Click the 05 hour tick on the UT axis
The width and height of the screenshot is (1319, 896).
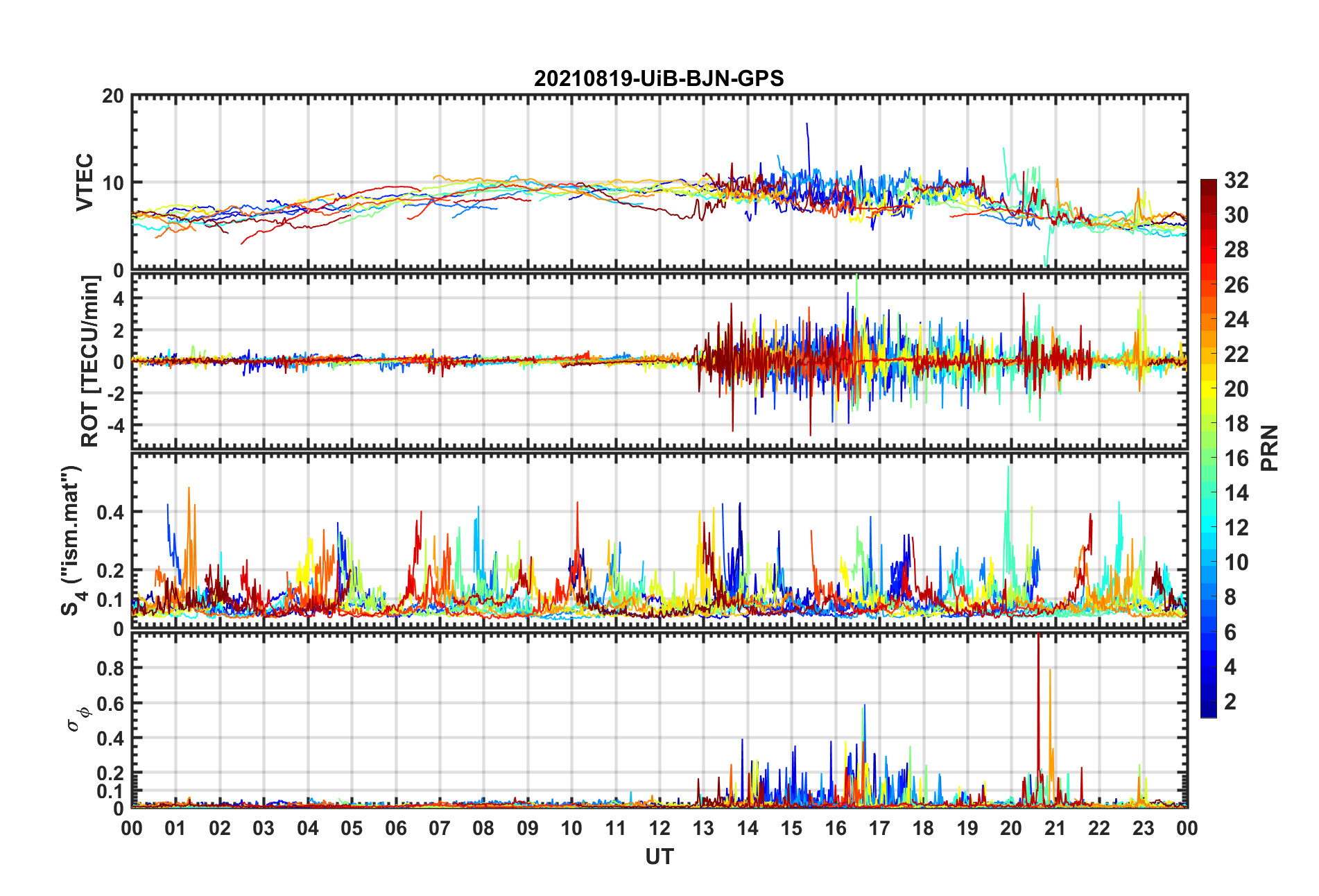point(352,828)
